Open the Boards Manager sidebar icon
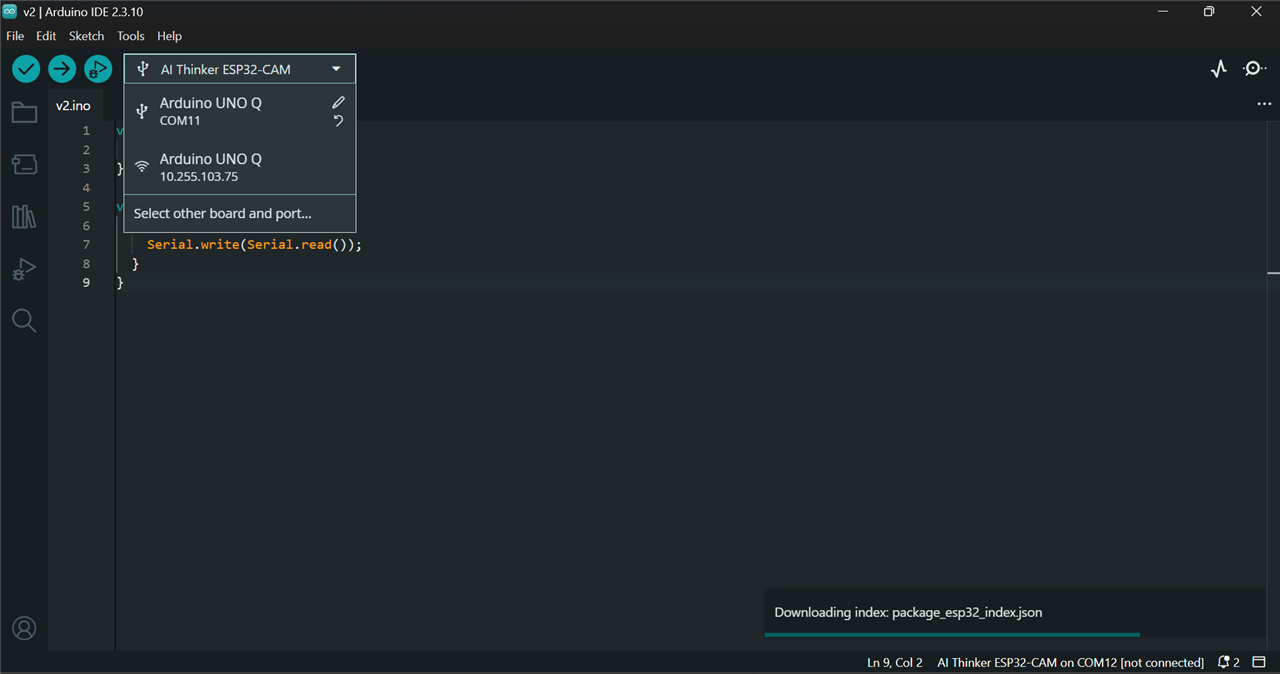 (24, 164)
